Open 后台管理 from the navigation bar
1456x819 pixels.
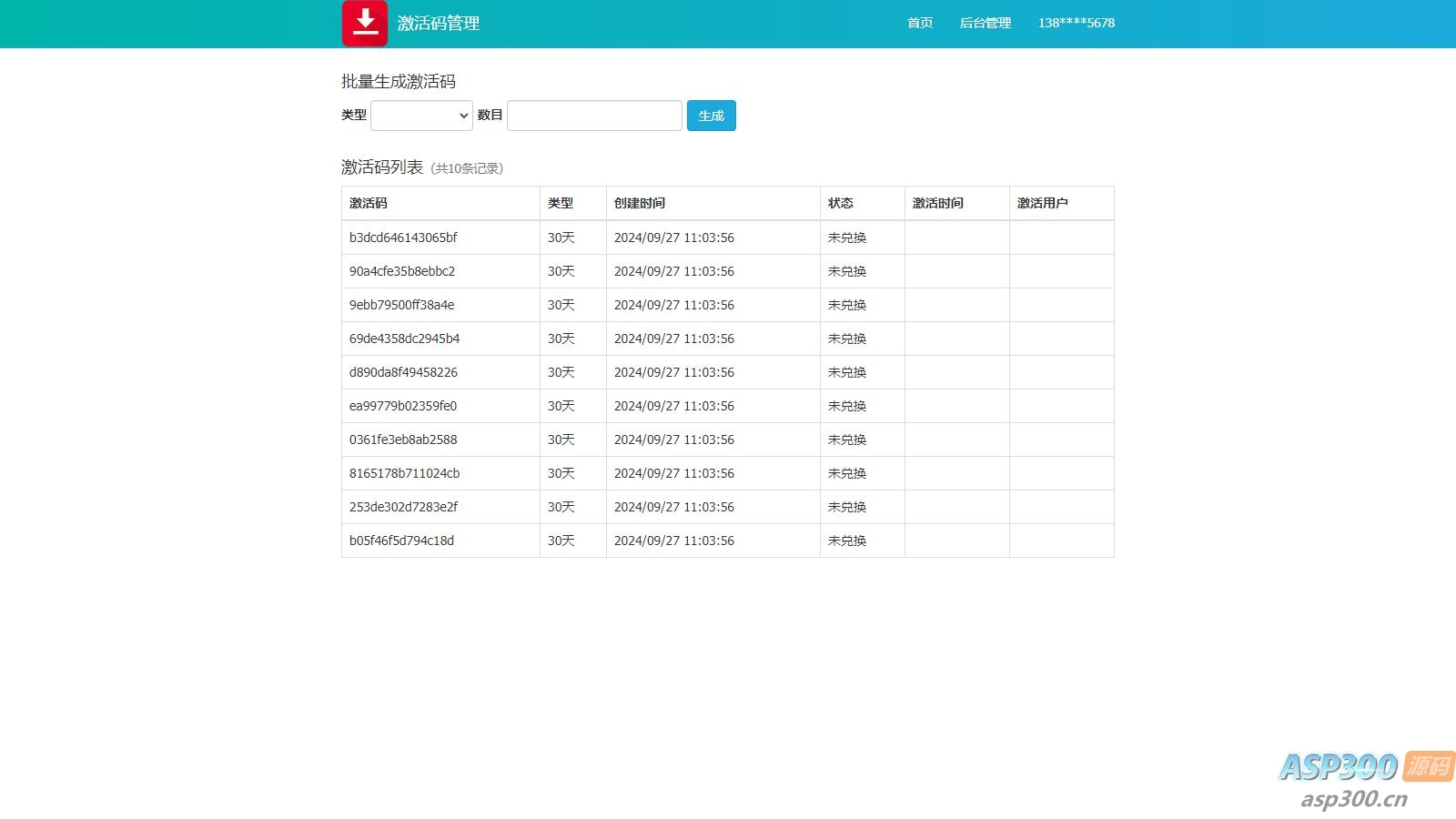986,23
